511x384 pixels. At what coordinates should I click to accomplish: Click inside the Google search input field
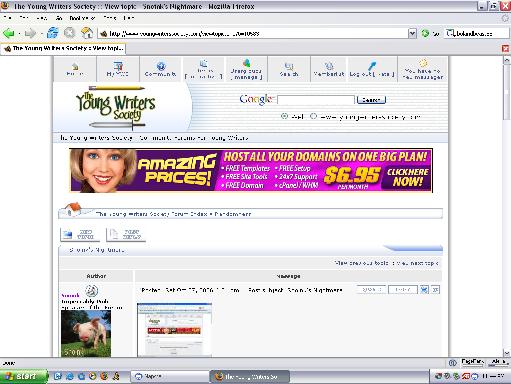pyautogui.click(x=316, y=100)
